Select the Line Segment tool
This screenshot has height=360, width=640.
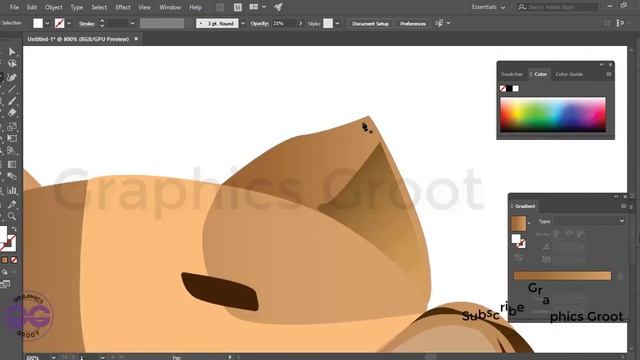pyautogui.click(x=12, y=89)
